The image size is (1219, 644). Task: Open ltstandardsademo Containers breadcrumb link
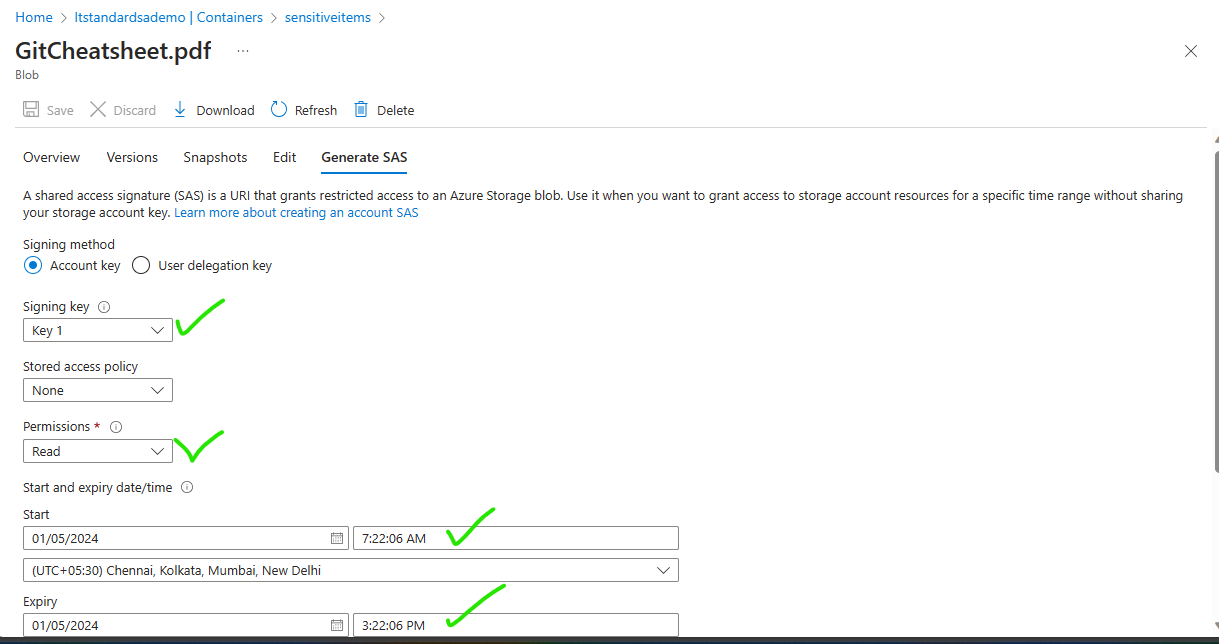(169, 17)
